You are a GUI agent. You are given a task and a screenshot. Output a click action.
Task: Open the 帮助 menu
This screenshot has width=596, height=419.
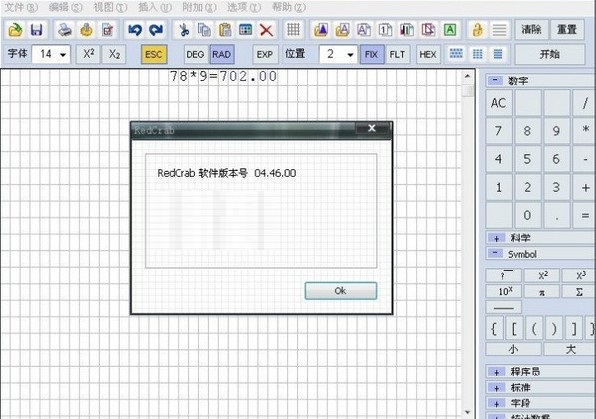289,7
